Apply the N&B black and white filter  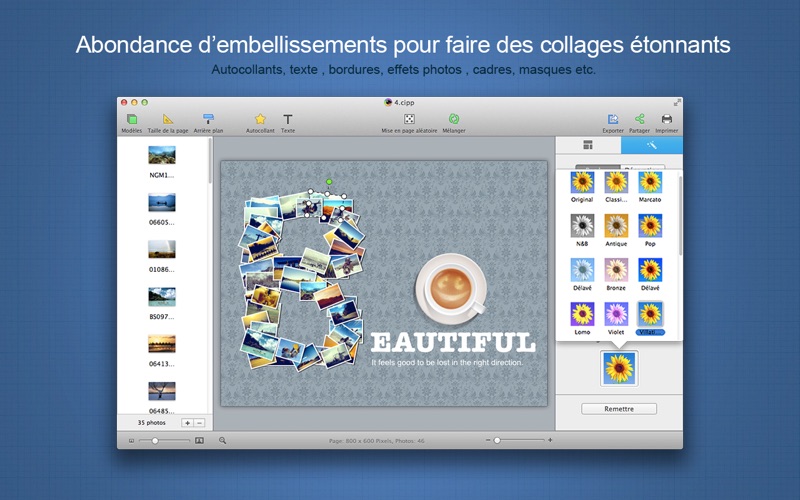582,230
